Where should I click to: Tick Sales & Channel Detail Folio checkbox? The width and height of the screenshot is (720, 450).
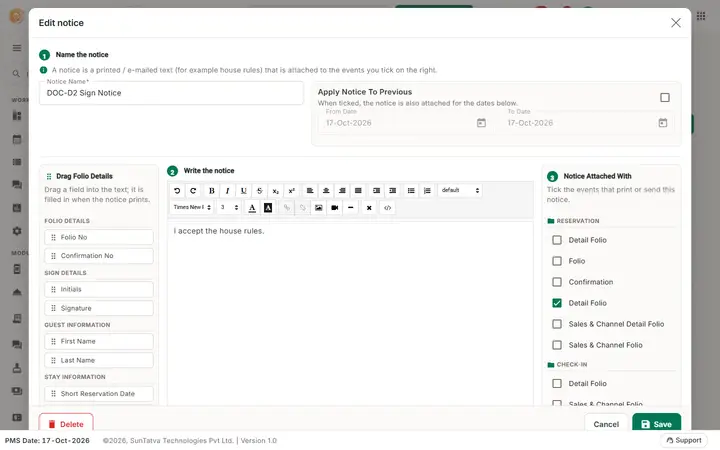(x=557, y=324)
